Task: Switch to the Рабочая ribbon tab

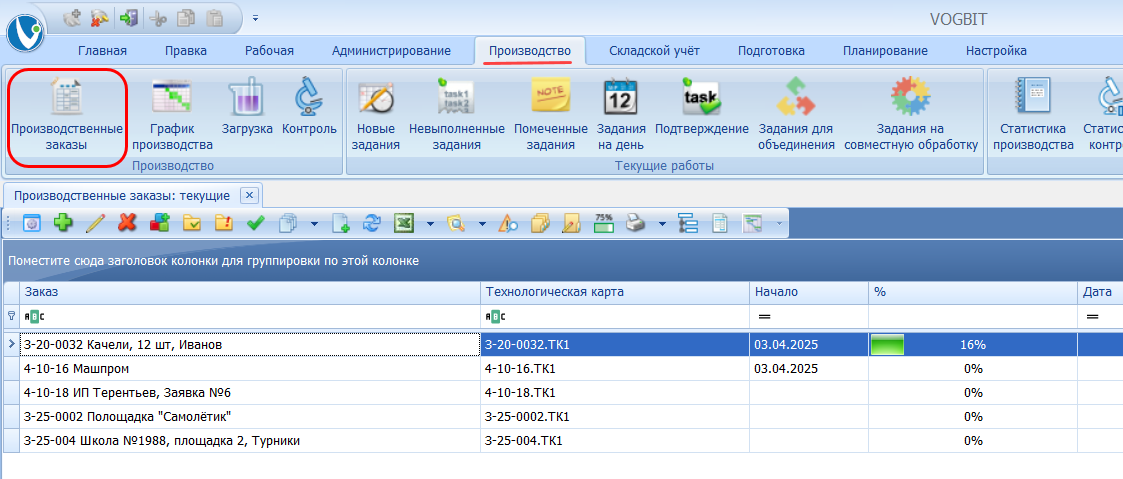Action: [269, 51]
